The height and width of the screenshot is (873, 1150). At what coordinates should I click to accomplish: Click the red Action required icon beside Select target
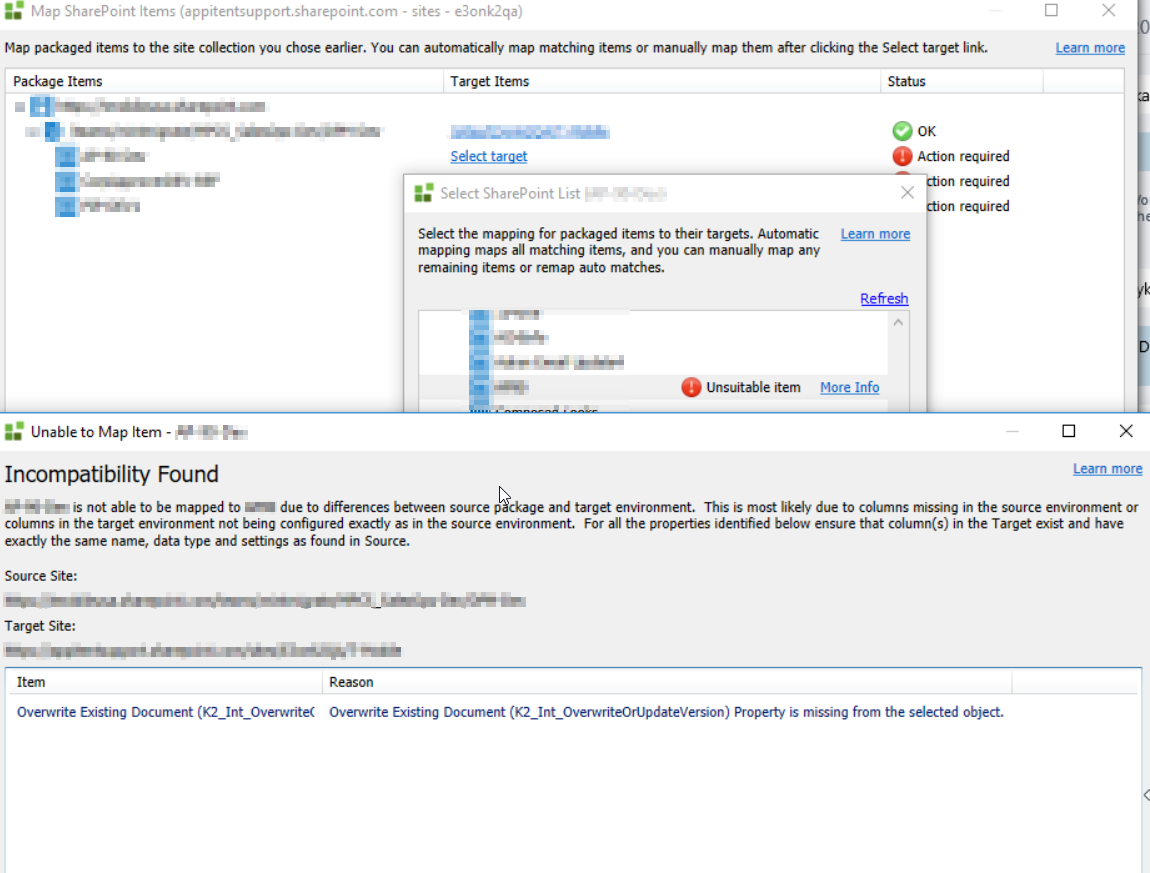(902, 156)
